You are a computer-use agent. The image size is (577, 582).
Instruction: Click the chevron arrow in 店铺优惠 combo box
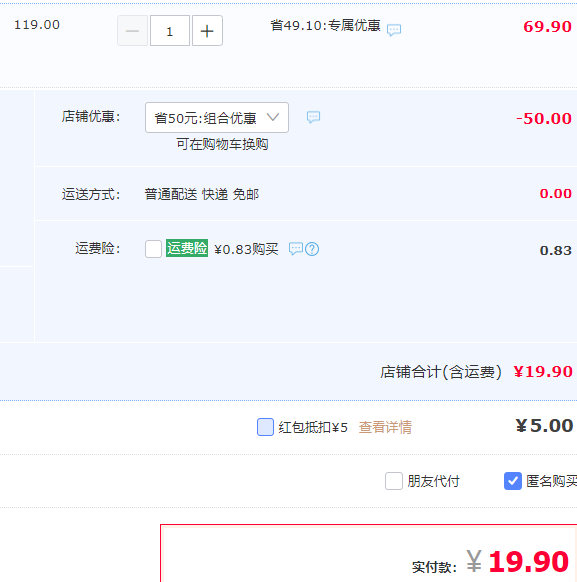(x=273, y=118)
